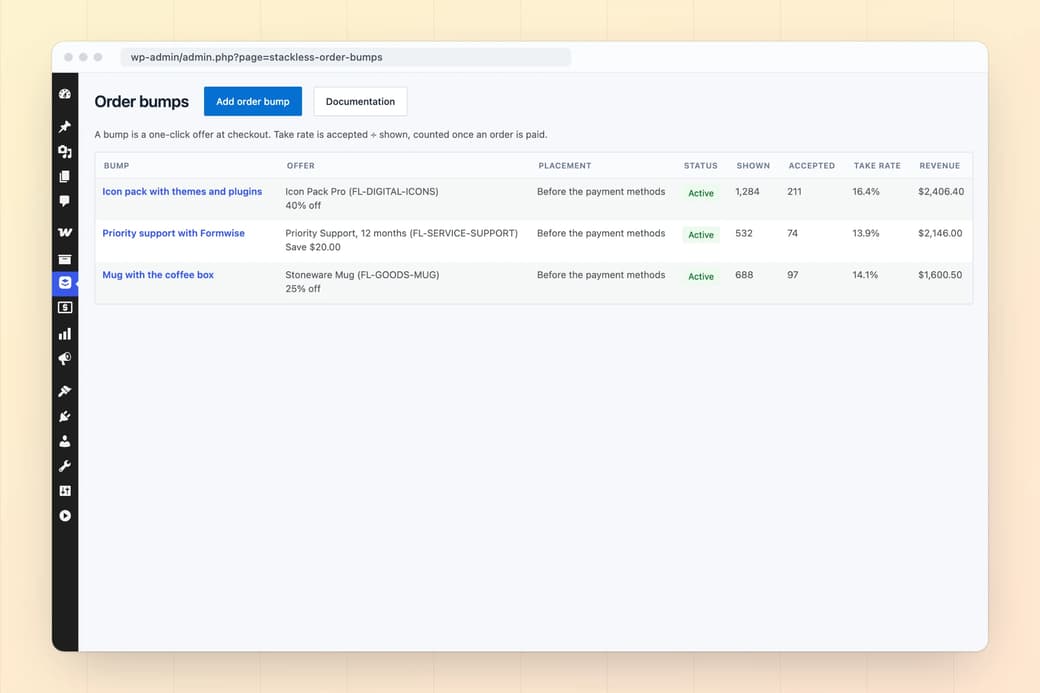Screen dimensions: 1040x693
Task: Open the Mug with the coffee box bump
Action: (158, 275)
